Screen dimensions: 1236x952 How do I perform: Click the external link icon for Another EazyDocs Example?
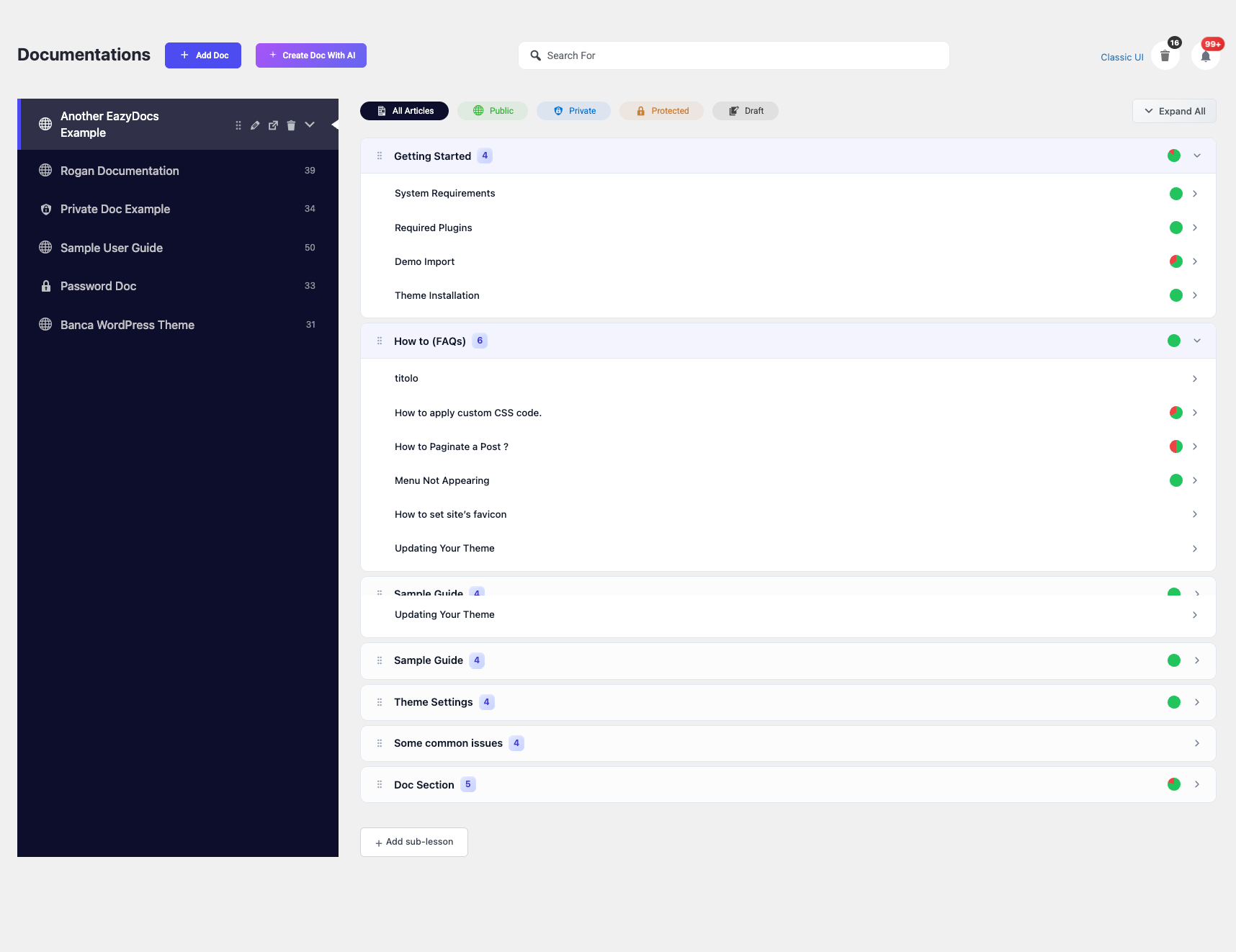(273, 125)
